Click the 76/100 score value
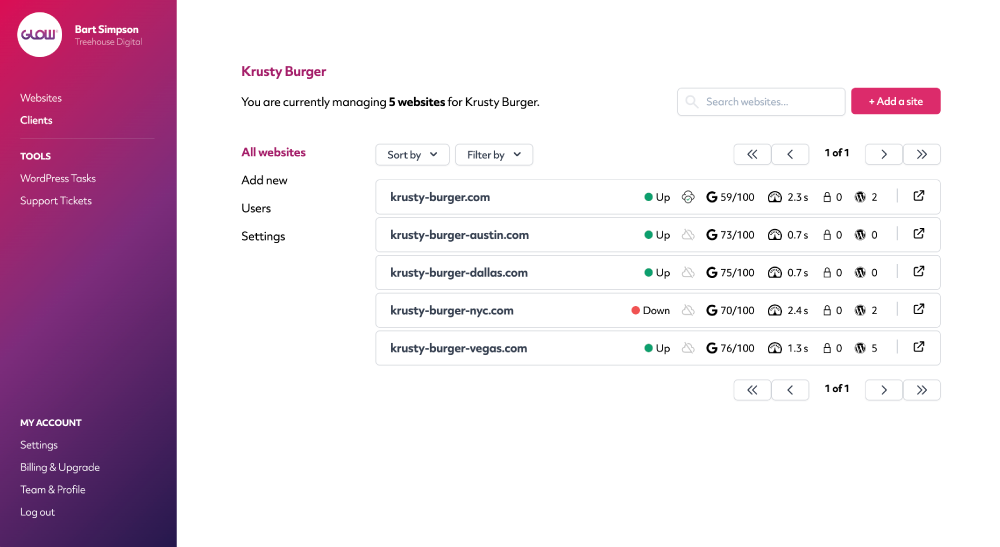Viewport: 1000px width, 547px height. click(737, 348)
